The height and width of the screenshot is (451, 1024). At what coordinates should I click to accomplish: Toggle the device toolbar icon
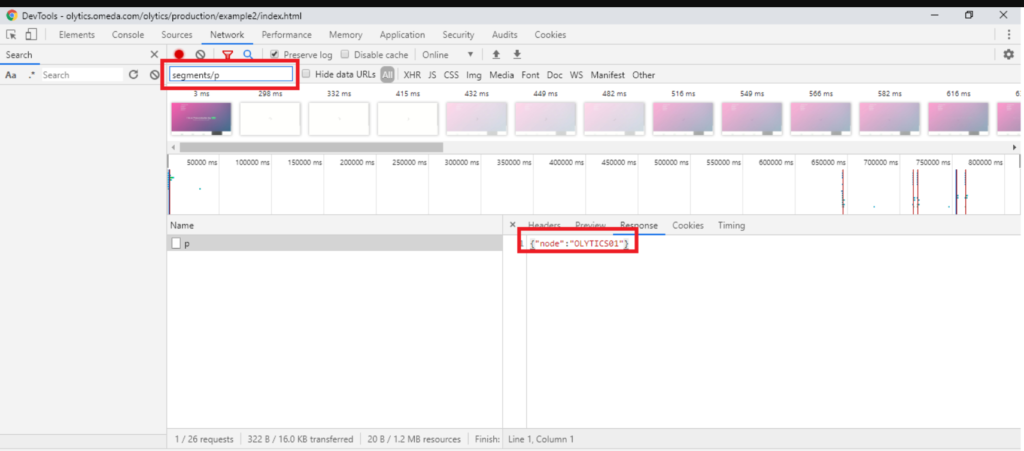point(31,35)
